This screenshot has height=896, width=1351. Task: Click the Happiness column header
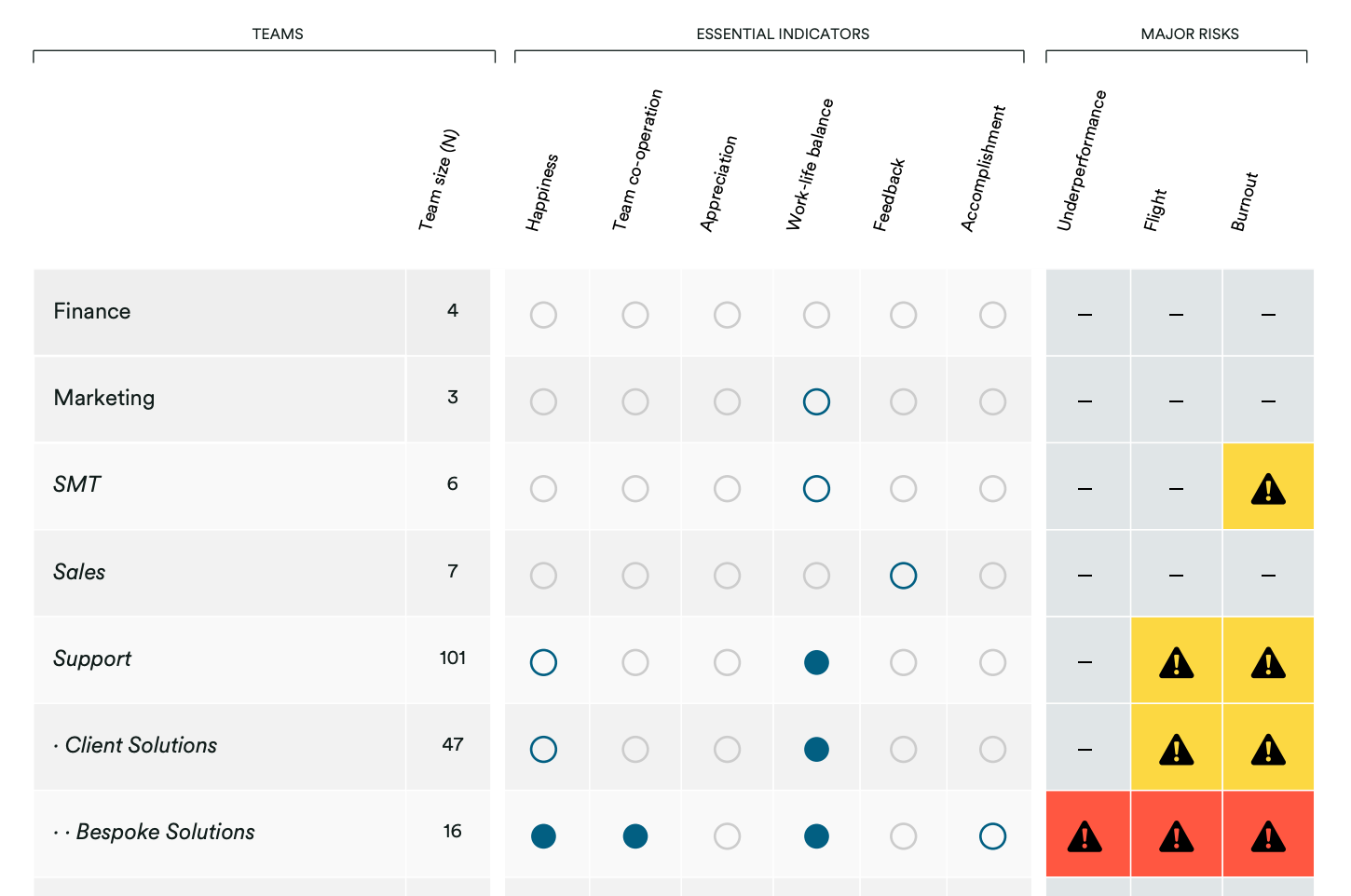coord(542,192)
